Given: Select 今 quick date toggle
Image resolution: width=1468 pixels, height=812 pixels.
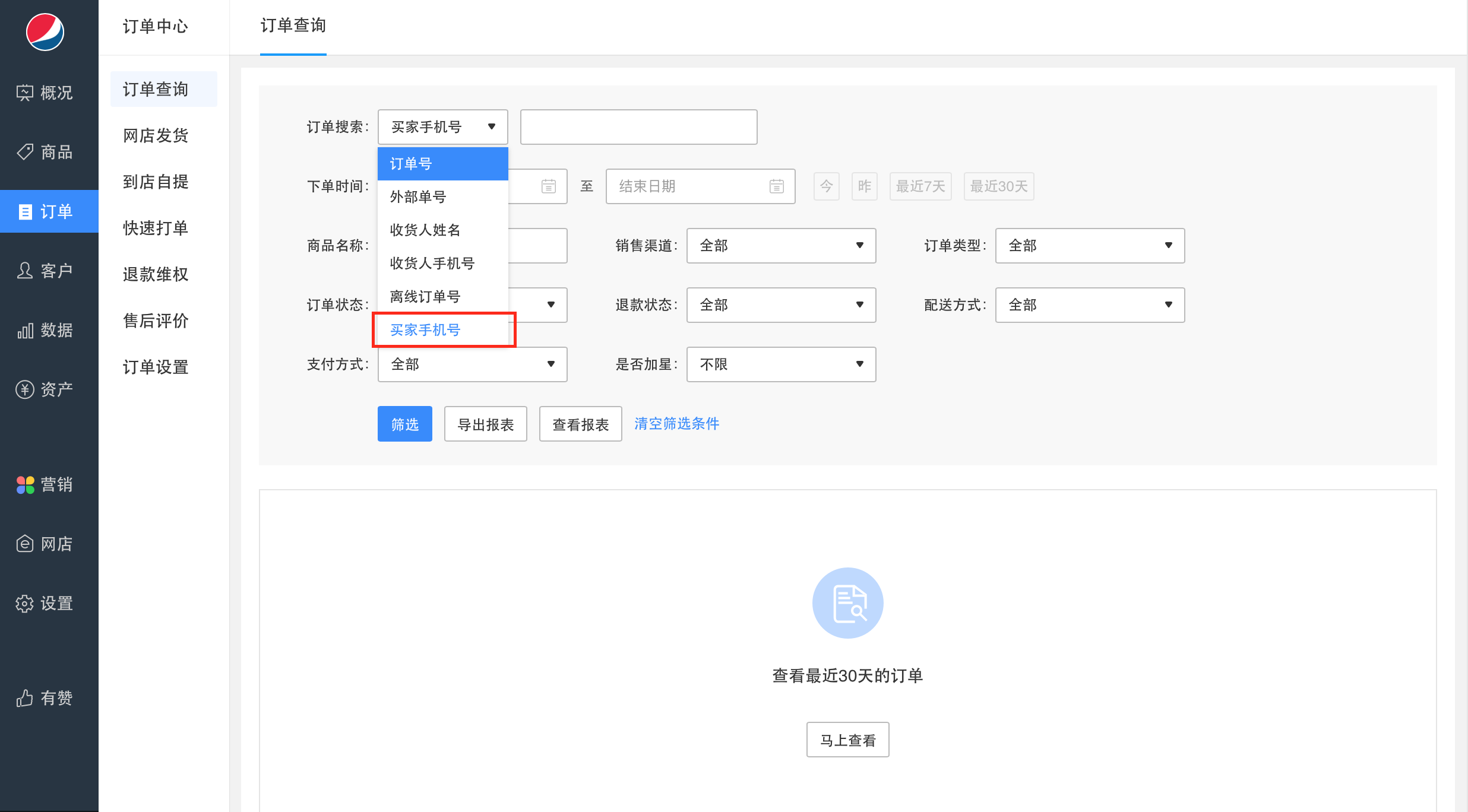Looking at the screenshot, I should (827, 186).
